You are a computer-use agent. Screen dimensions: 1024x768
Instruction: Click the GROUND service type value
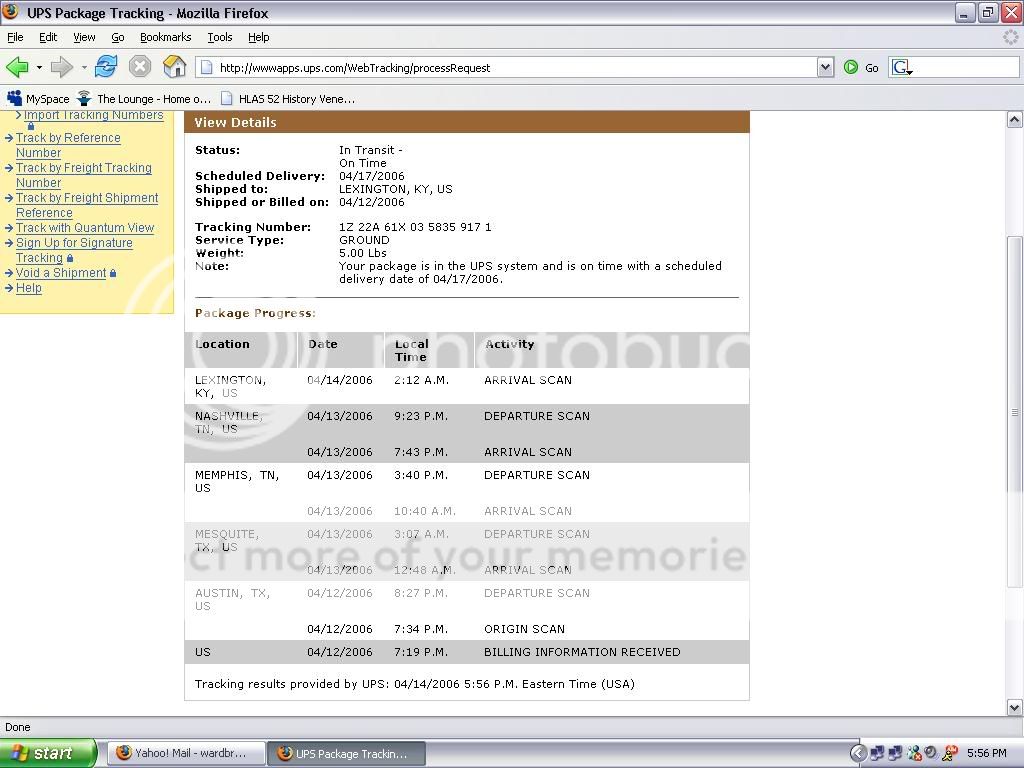(364, 240)
